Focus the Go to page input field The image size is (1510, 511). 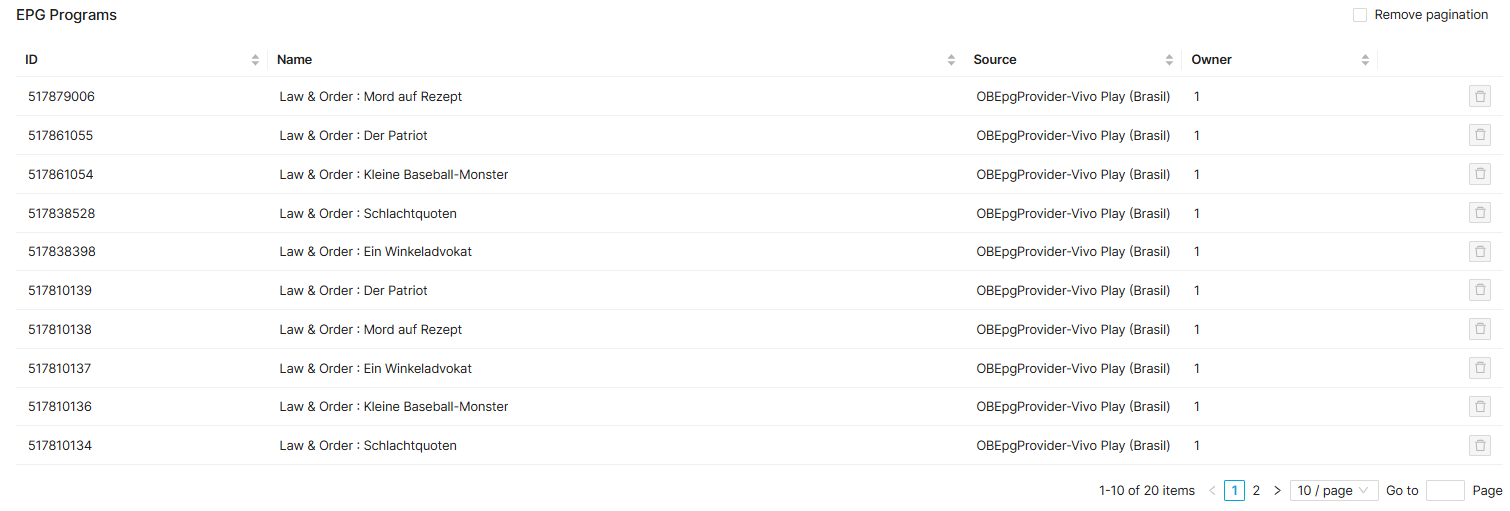[x=1444, y=490]
